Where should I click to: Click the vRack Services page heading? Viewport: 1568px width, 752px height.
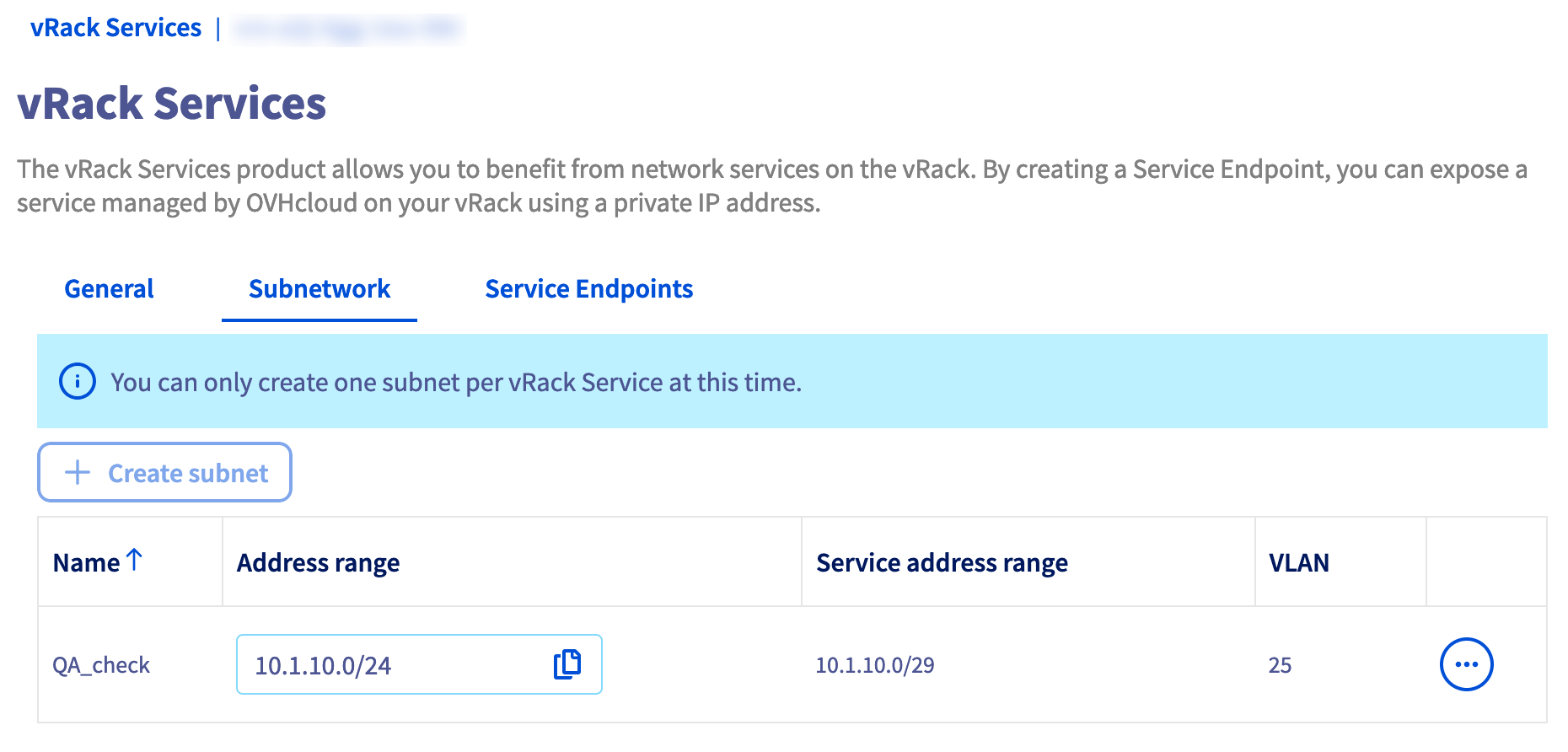171,104
